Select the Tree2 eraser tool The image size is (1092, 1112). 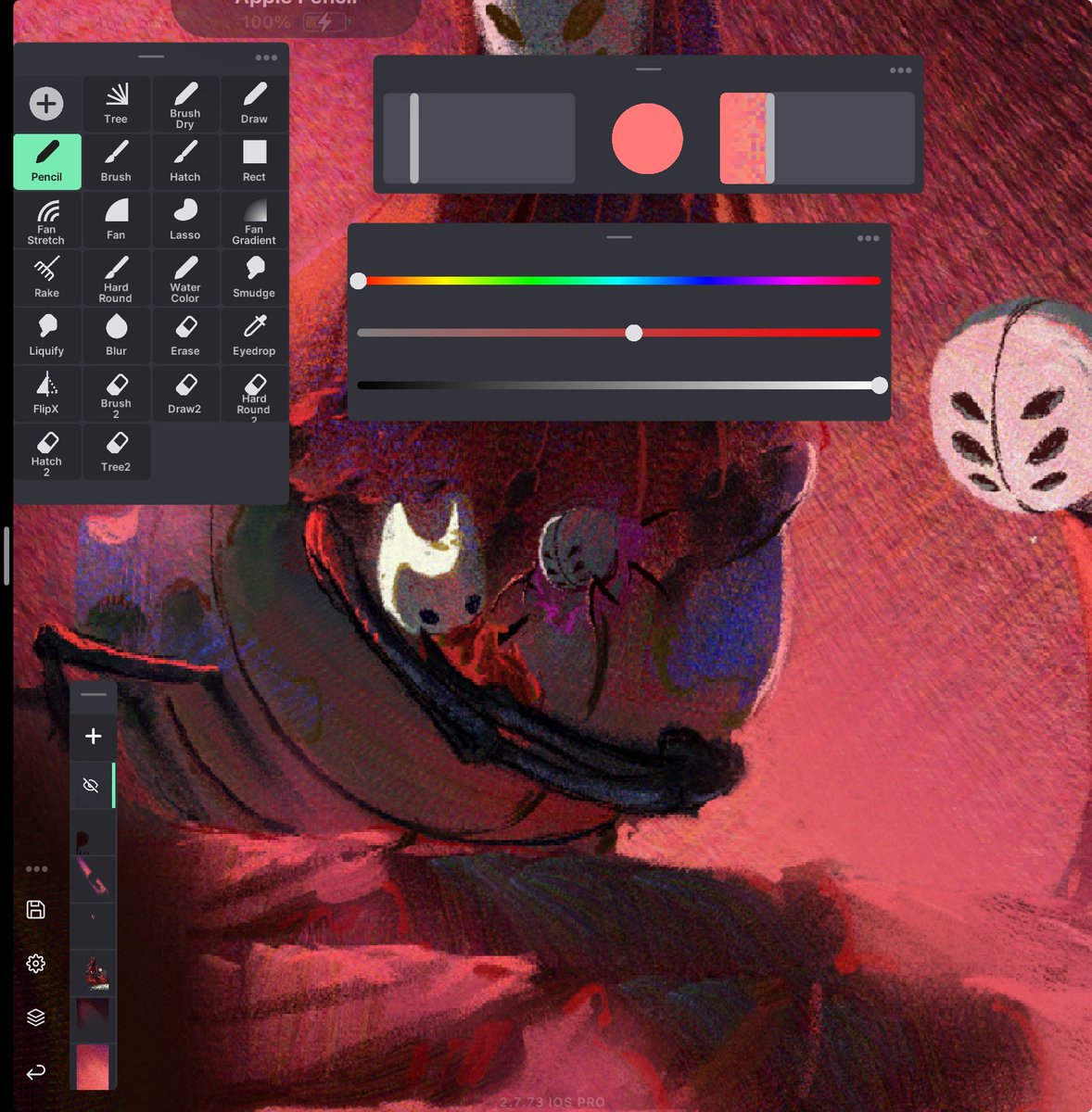click(116, 452)
